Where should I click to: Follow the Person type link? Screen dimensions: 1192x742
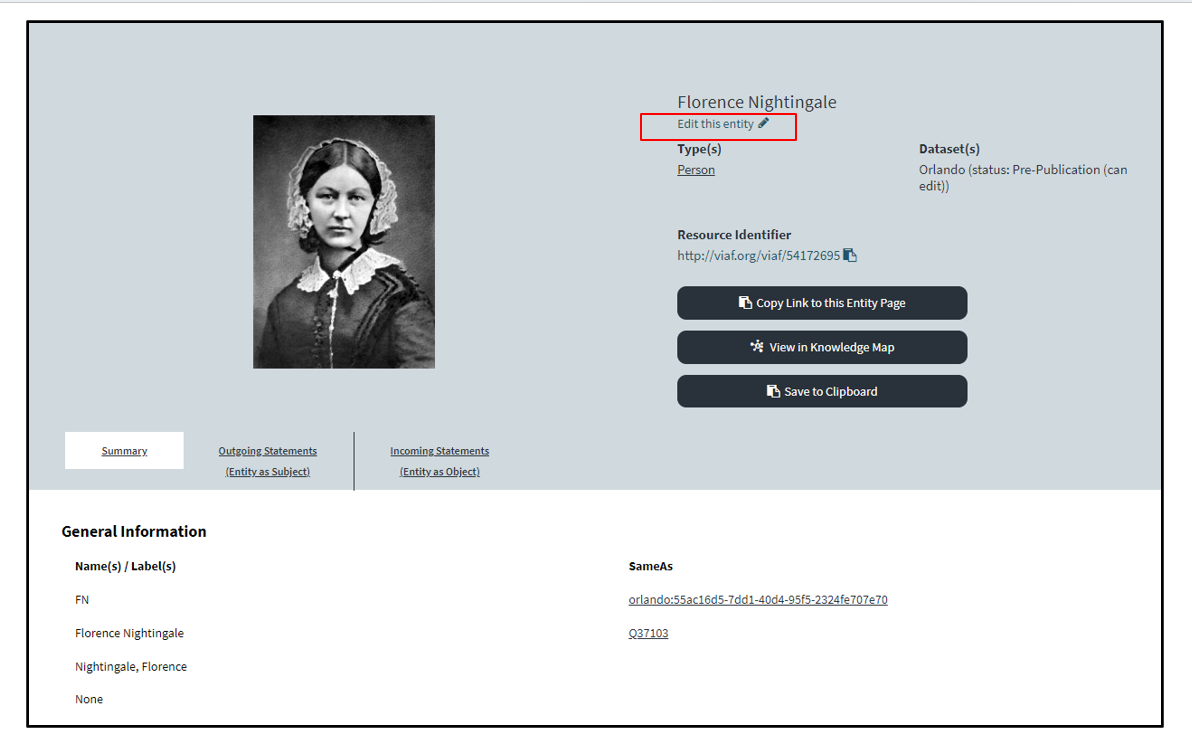coord(696,170)
